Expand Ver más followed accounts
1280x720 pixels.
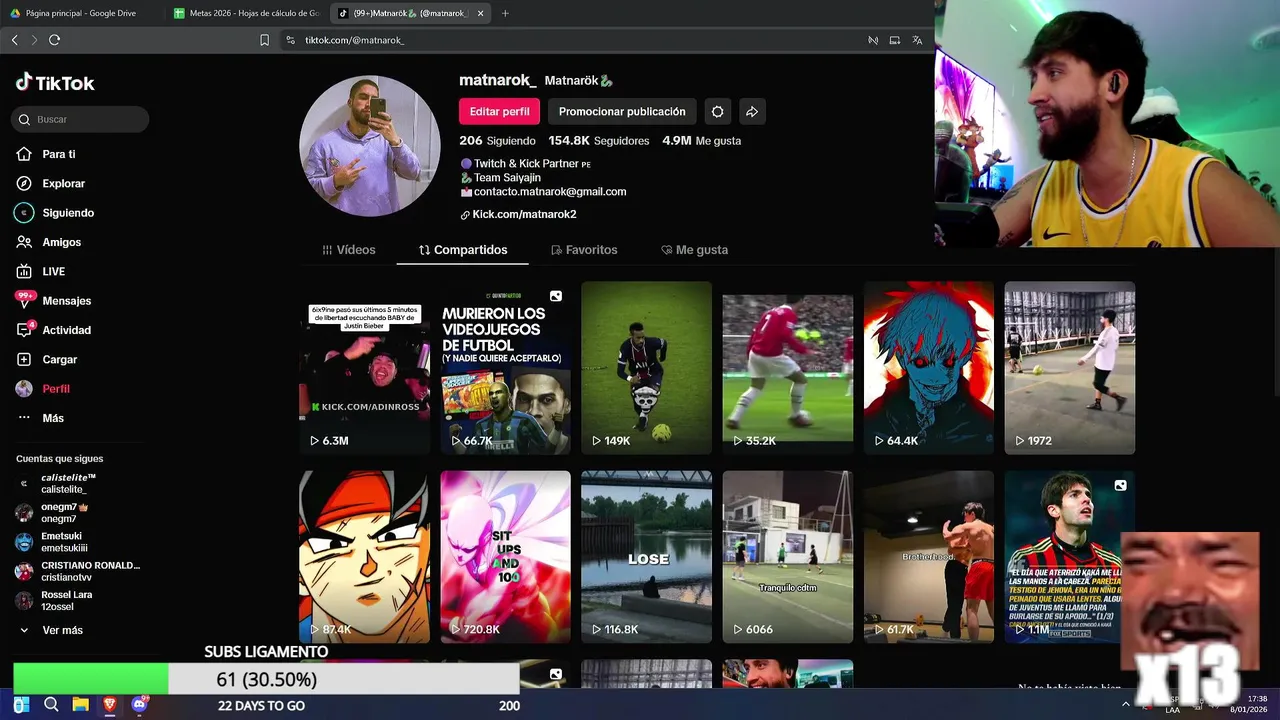coord(52,630)
